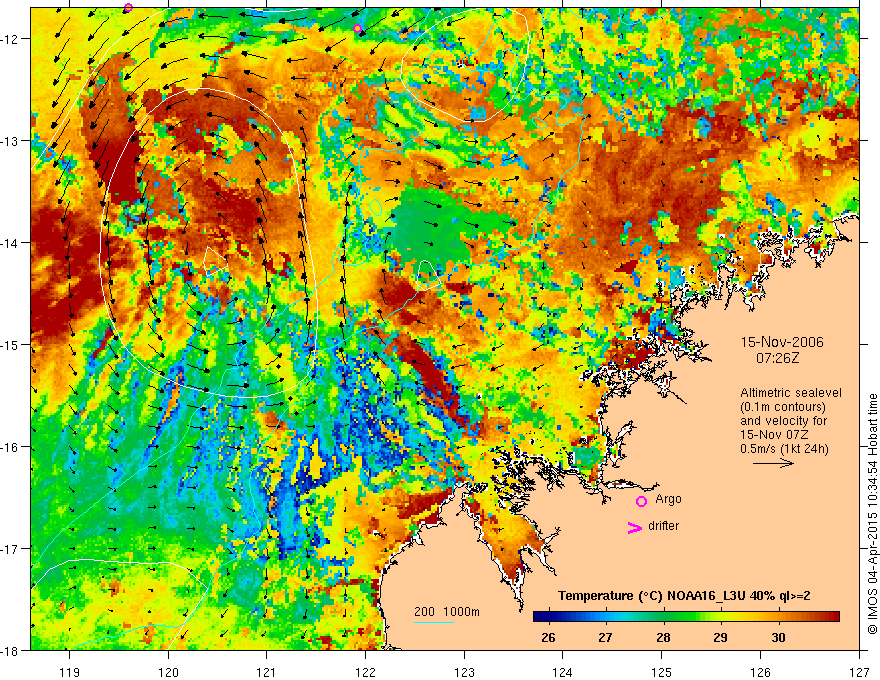
Task: Click the cyan 200 1000m bathymetry legend line
Action: 434,622
